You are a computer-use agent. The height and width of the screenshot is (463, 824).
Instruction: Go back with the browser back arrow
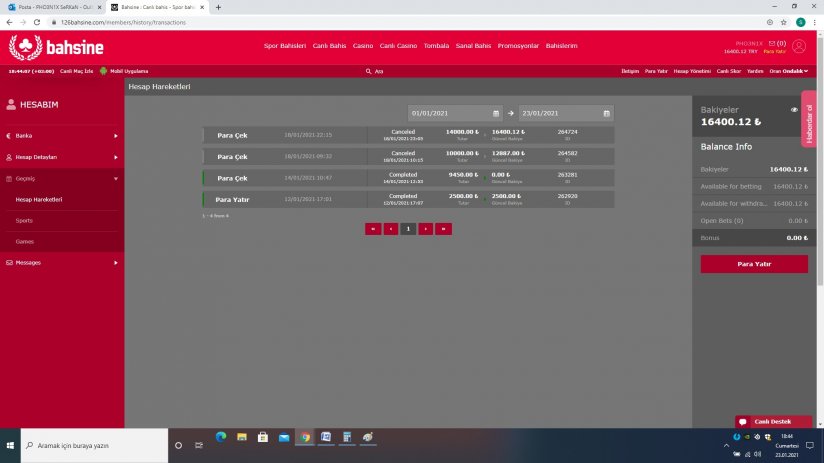[x=9, y=22]
